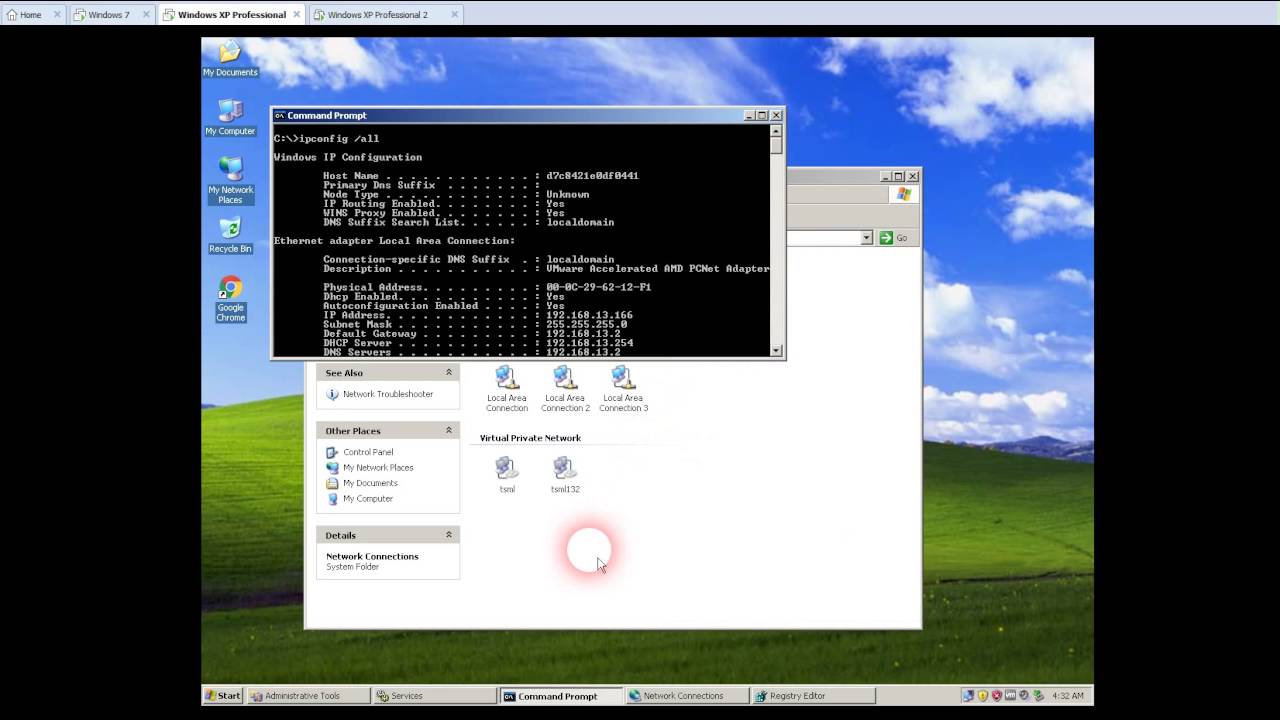Click the 'ipconfig /all' command text
1280x720 pixels.
pos(339,139)
